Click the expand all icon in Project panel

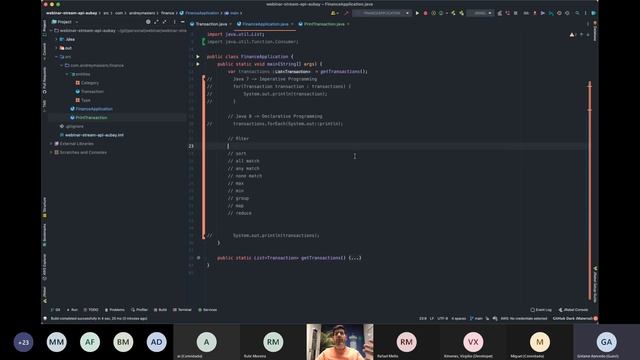pyautogui.click(x=156, y=22)
